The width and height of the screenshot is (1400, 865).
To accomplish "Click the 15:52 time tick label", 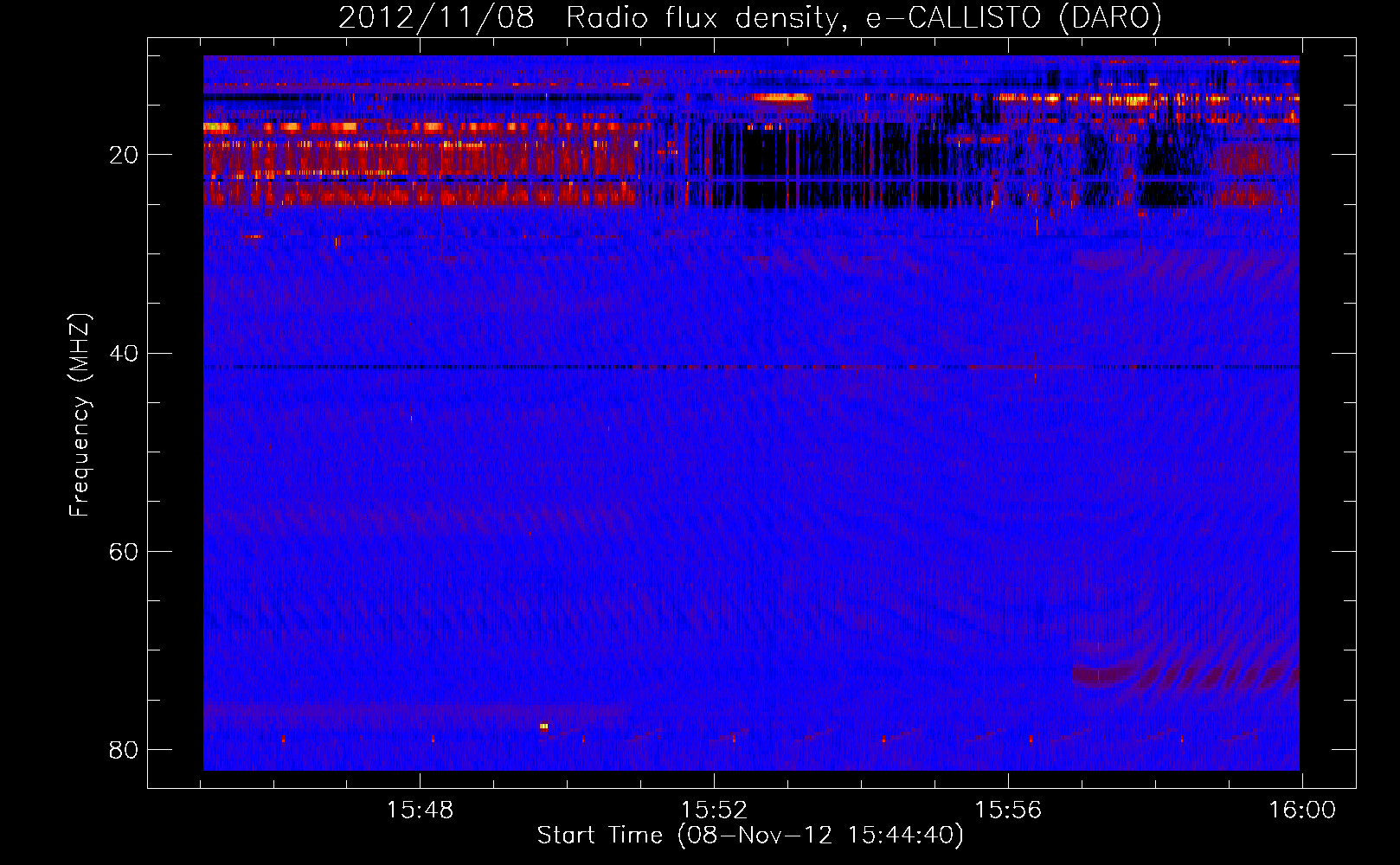I will click(x=714, y=811).
